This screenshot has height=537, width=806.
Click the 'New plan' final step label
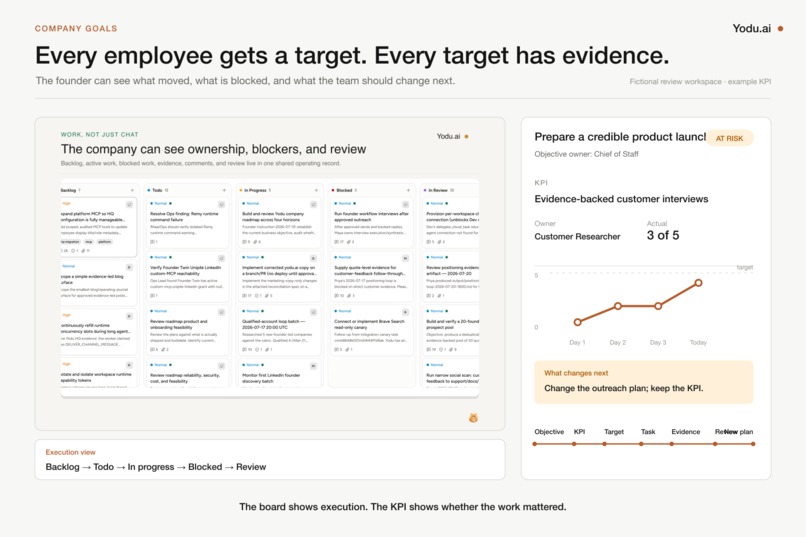point(739,432)
